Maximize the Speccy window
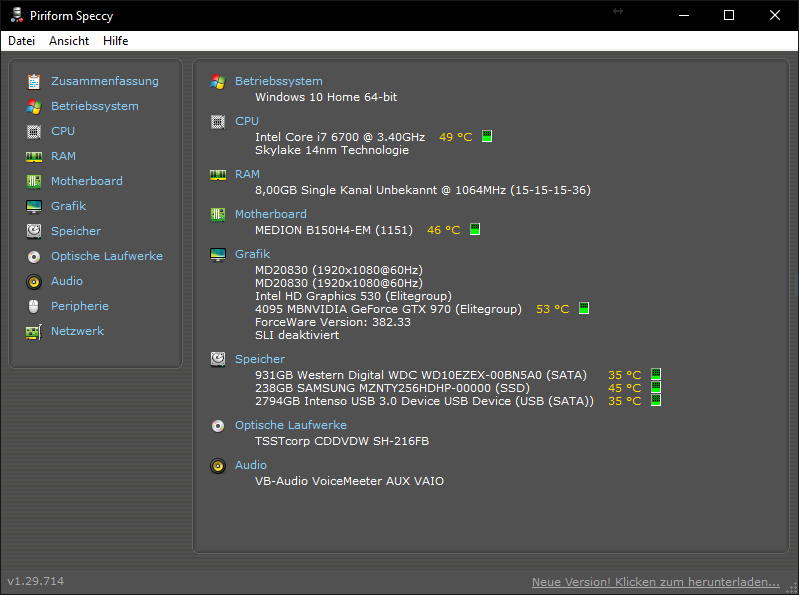 [x=729, y=15]
